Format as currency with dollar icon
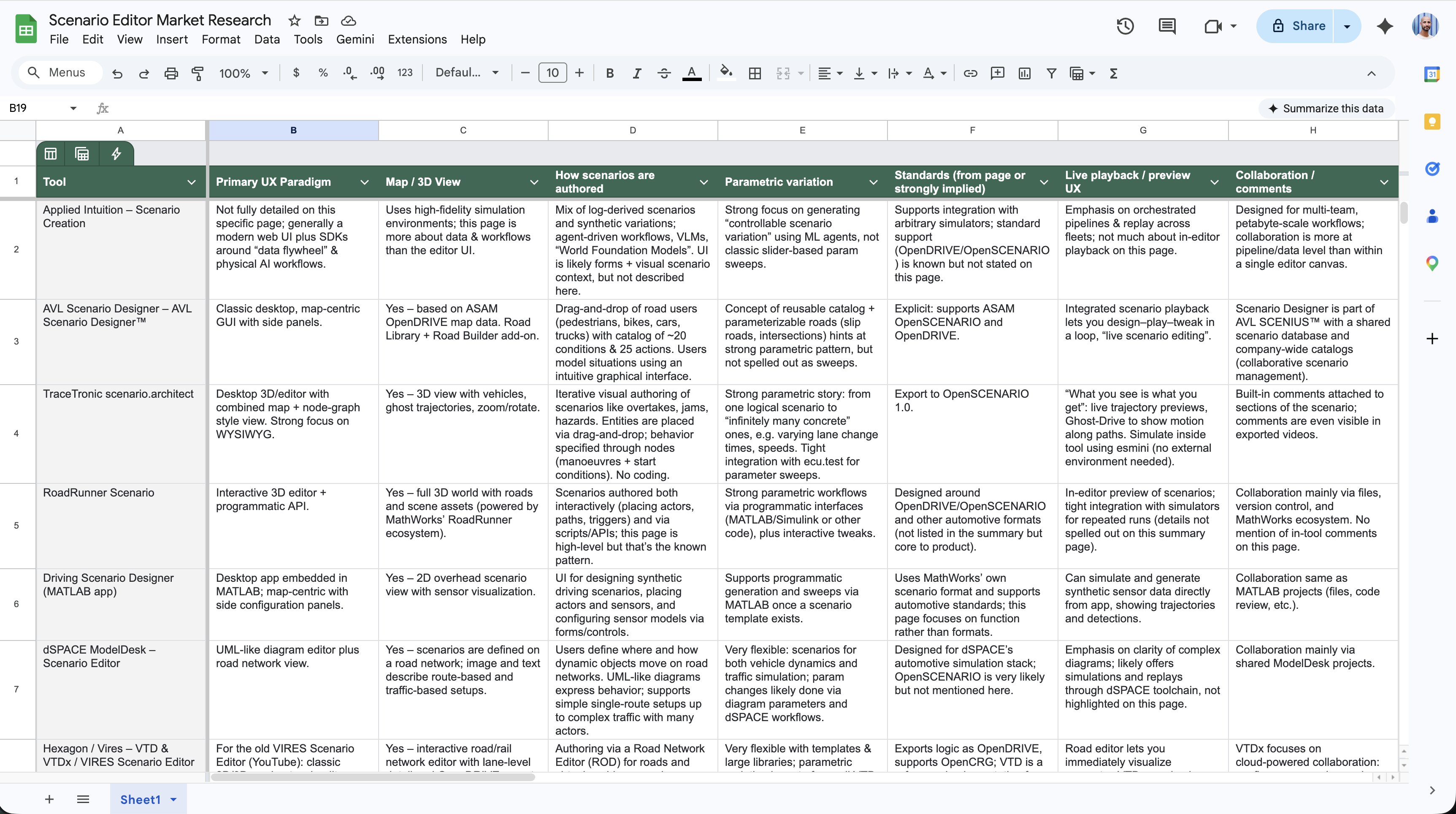This screenshot has width=1456, height=814. click(295, 73)
